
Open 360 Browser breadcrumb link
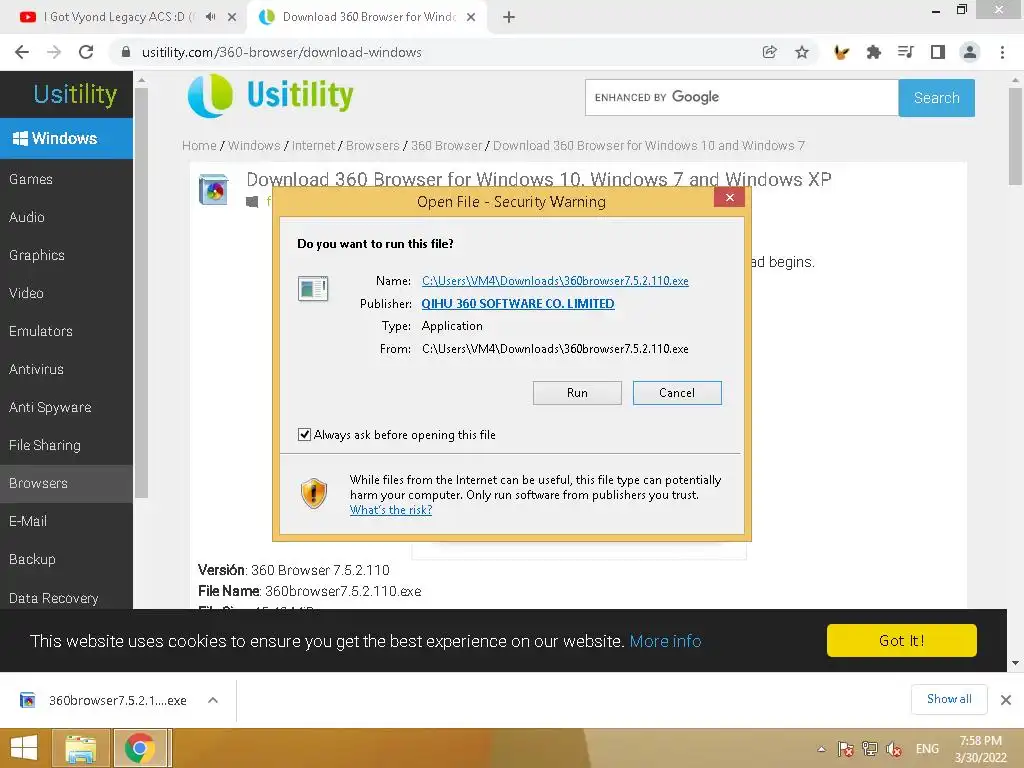pos(447,146)
